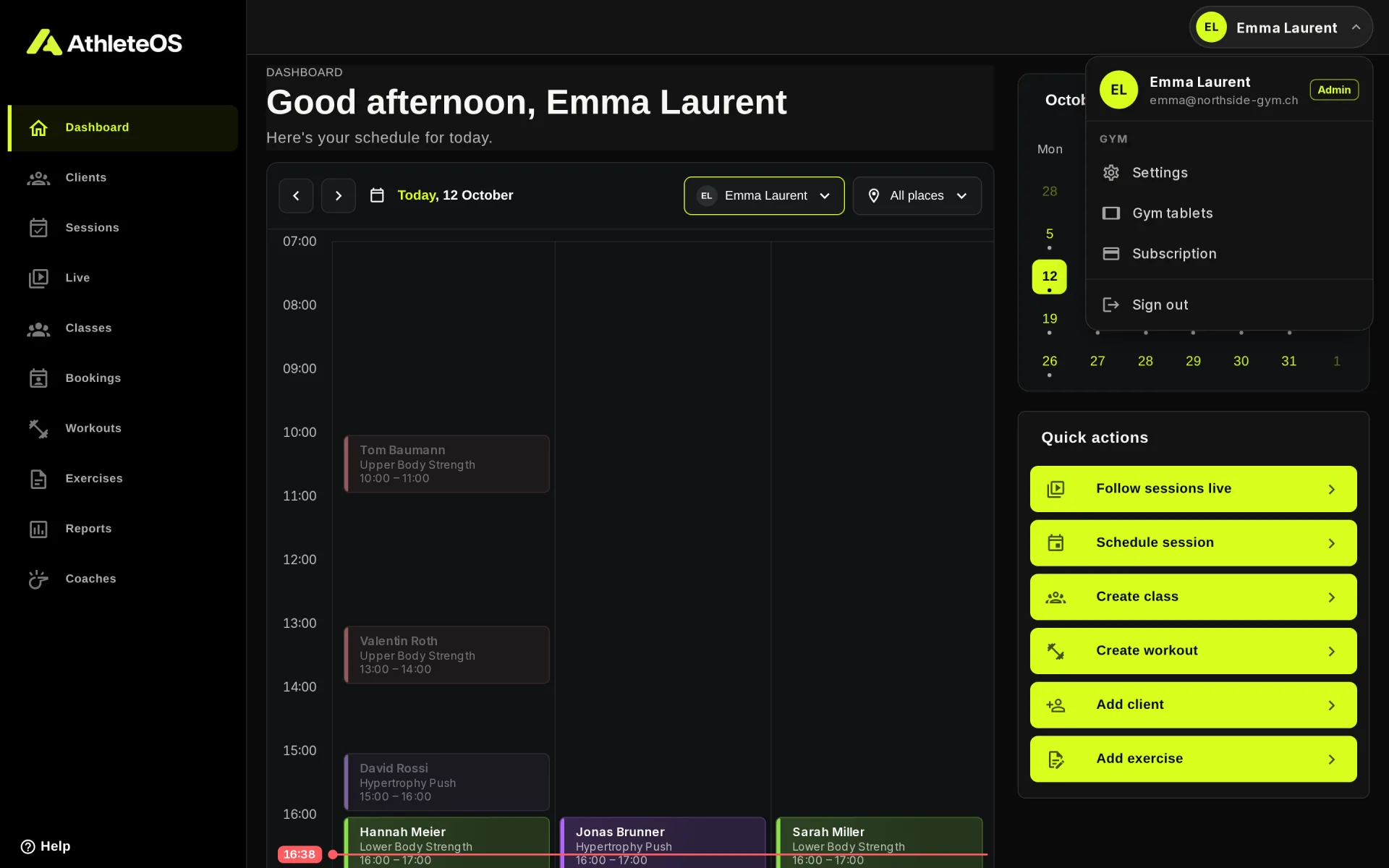Click the Gym tablets tablet icon
Screen dimensions: 1389x868
1110,213
